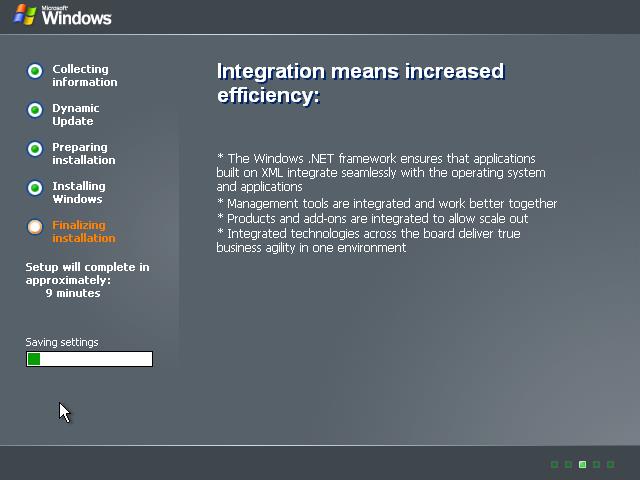Viewport: 640px width, 480px height.
Task: Click the green Preparing installation step indicator
Action: (35, 149)
